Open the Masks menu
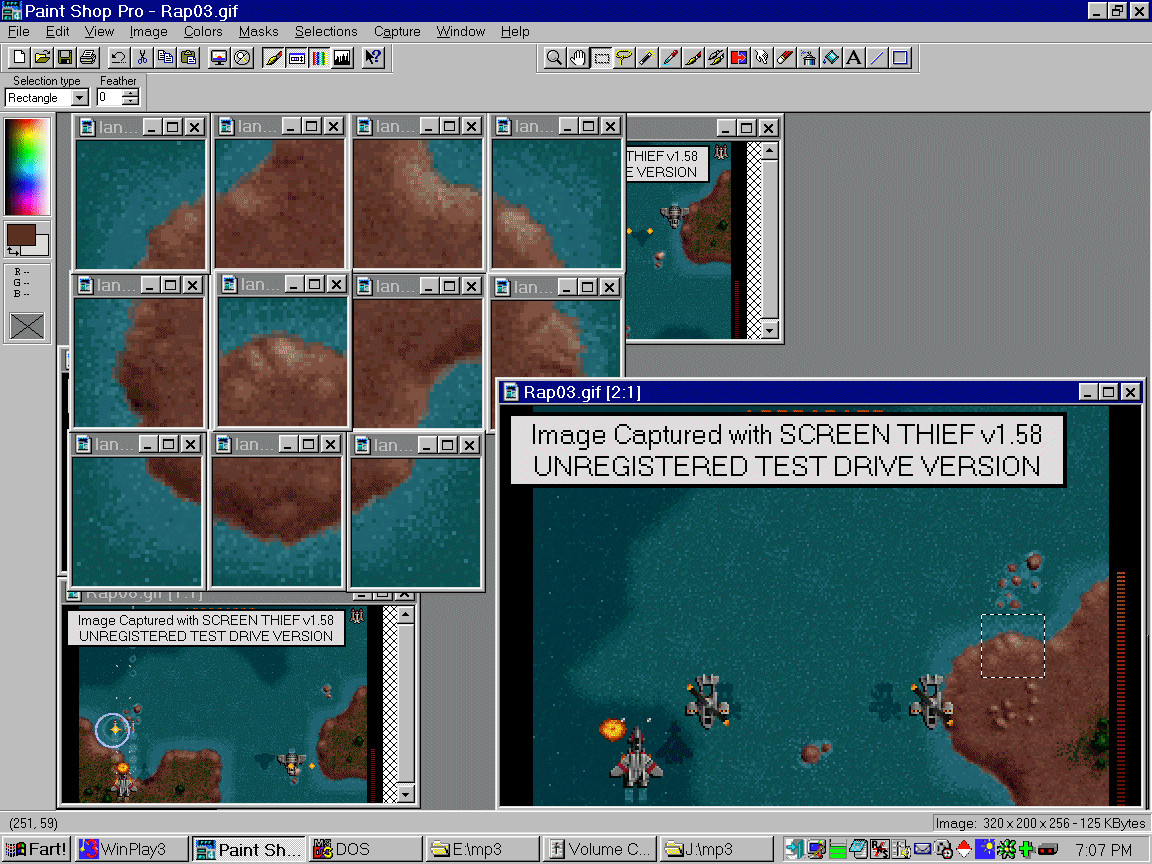Image resolution: width=1152 pixels, height=864 pixels. point(259,32)
